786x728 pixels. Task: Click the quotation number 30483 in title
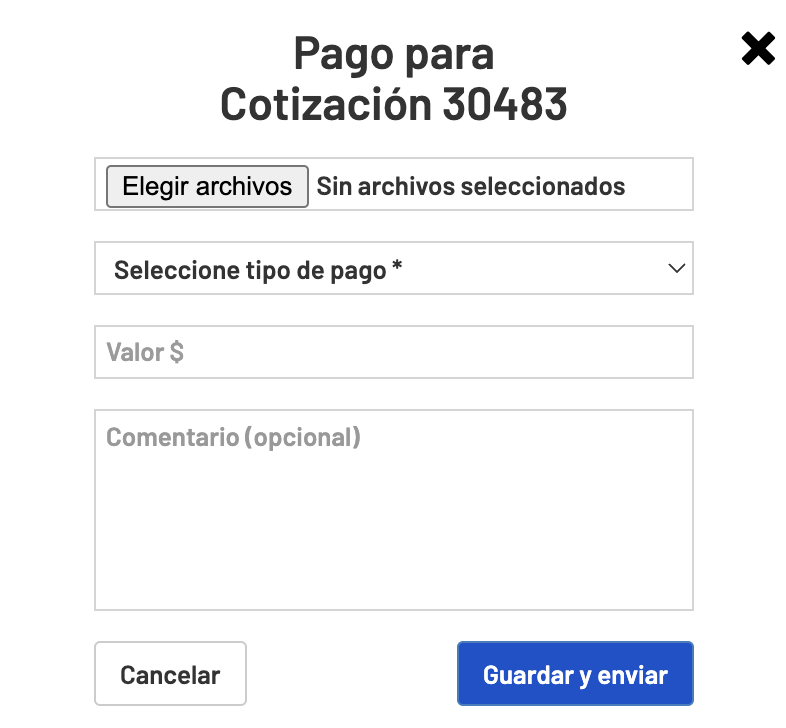(505, 104)
